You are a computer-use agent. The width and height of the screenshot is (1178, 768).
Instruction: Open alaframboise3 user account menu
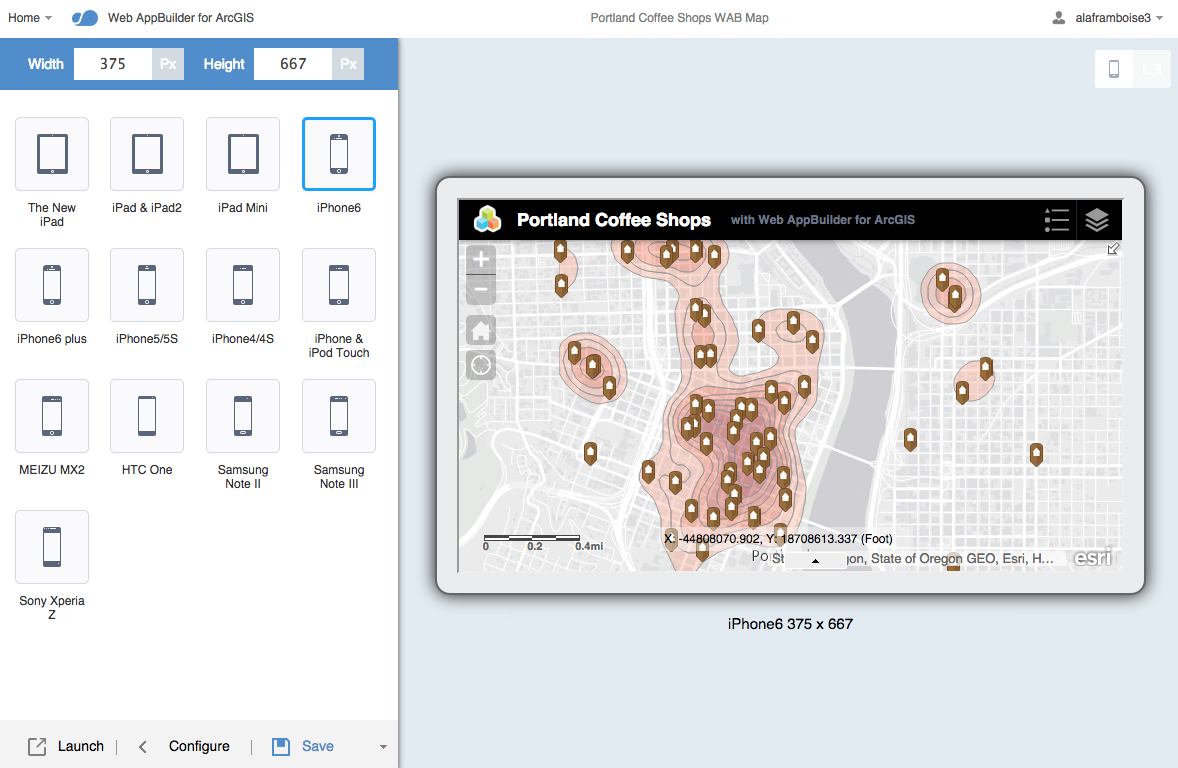coord(1107,18)
